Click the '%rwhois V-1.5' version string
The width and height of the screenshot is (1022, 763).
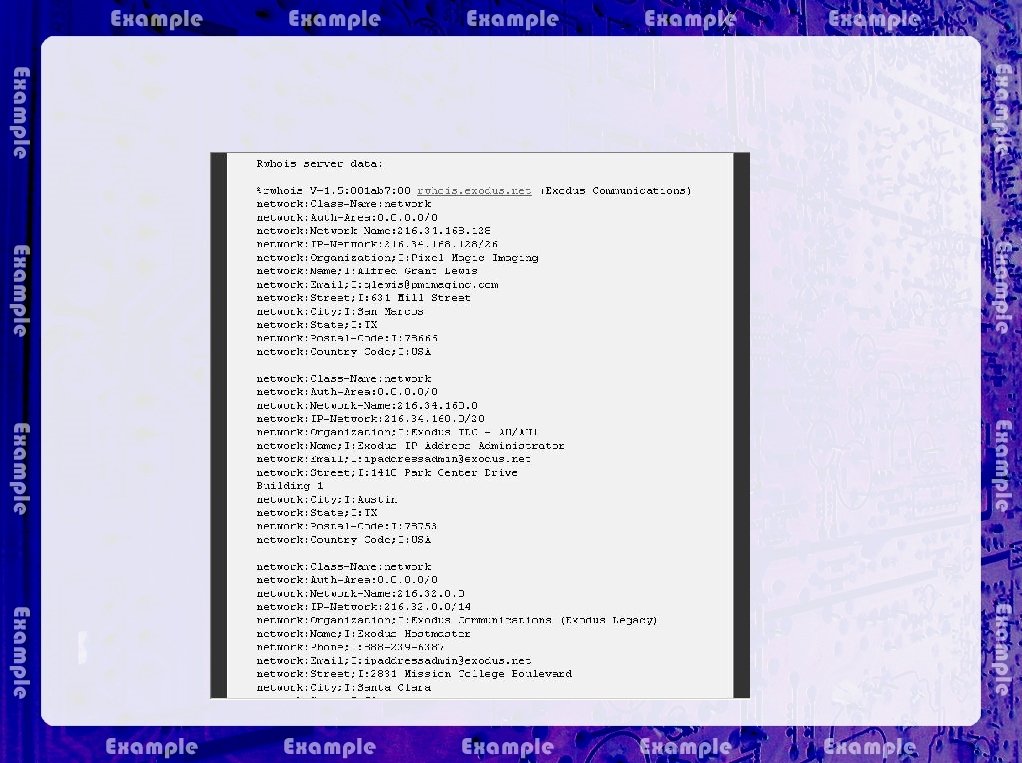point(334,191)
